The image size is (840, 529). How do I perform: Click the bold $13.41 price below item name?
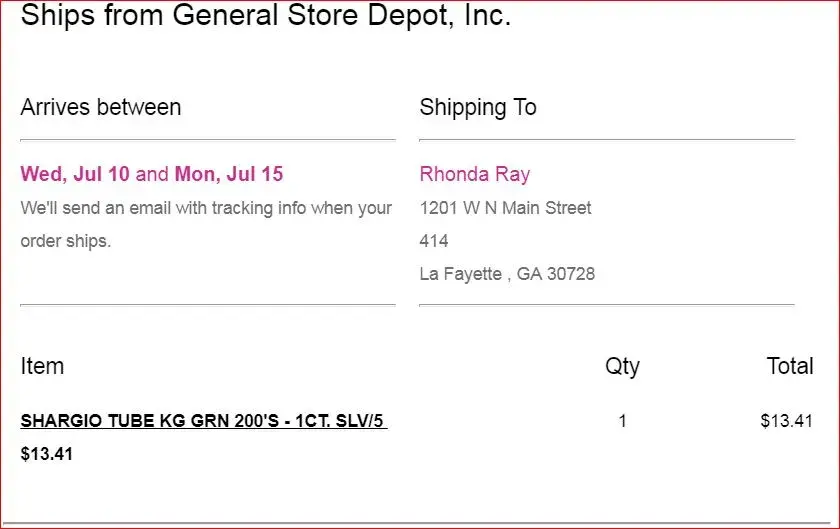point(47,454)
